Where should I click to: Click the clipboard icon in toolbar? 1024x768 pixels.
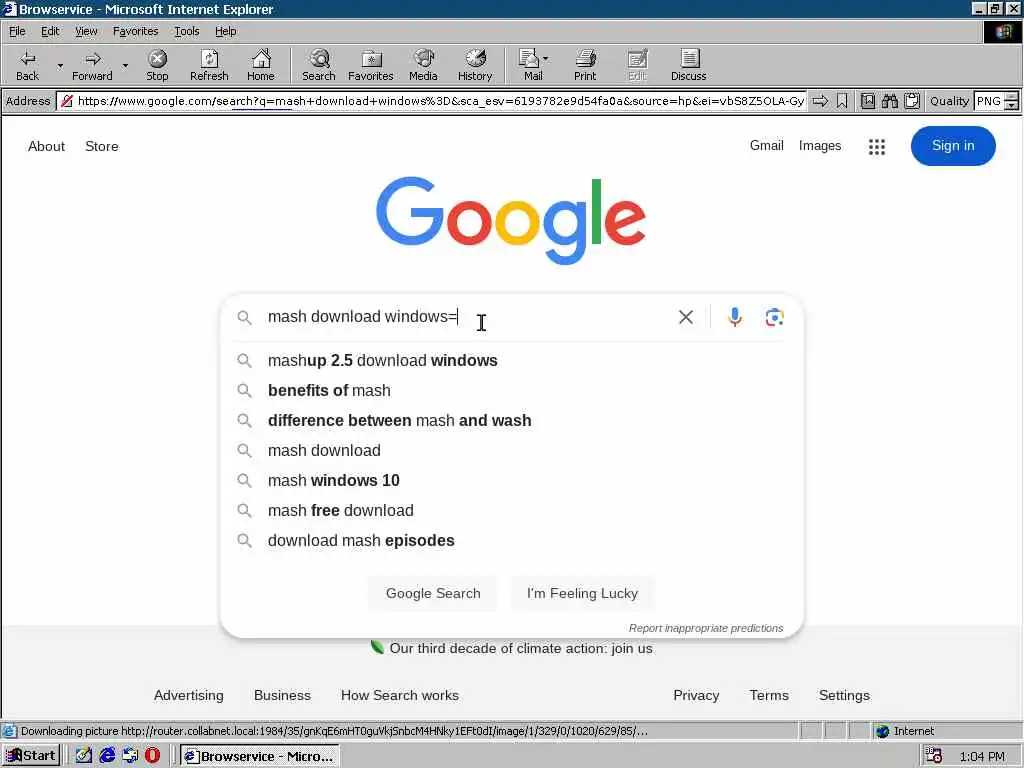click(912, 101)
